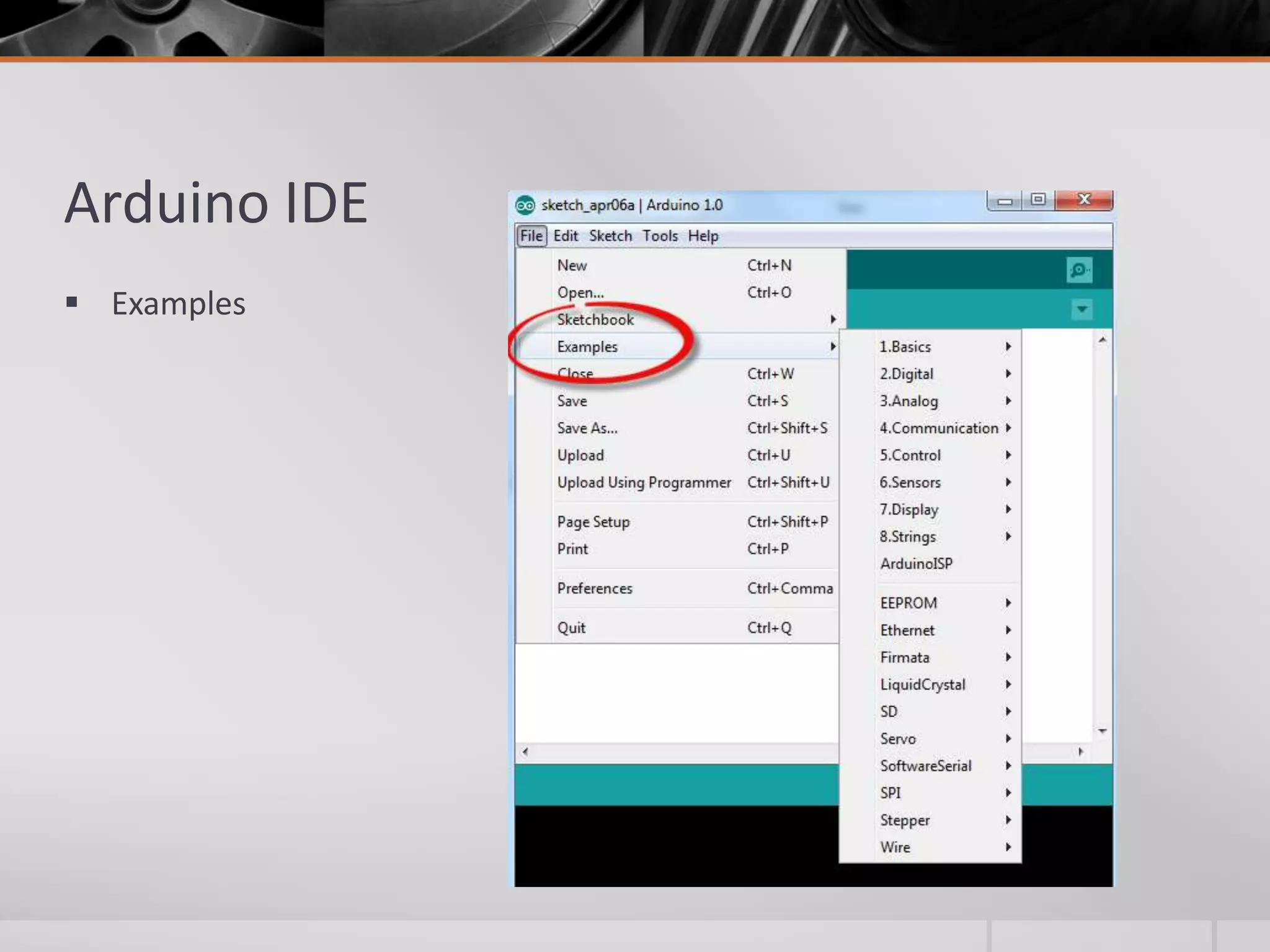Choose Save in the File menu

pos(678,401)
